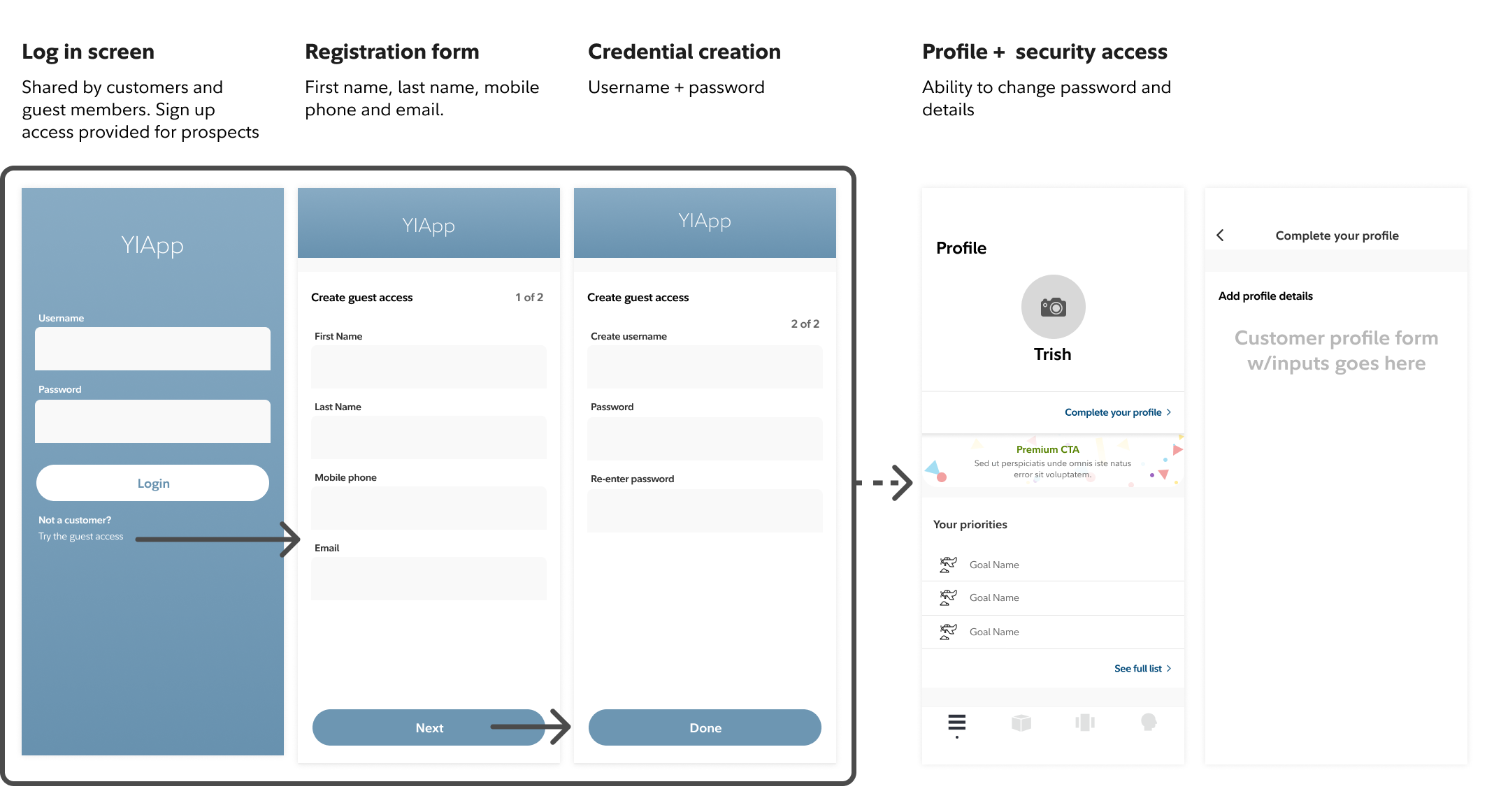1494x812 pixels.
Task: Select the hamburger menu tab in bottom nav
Action: click(956, 723)
